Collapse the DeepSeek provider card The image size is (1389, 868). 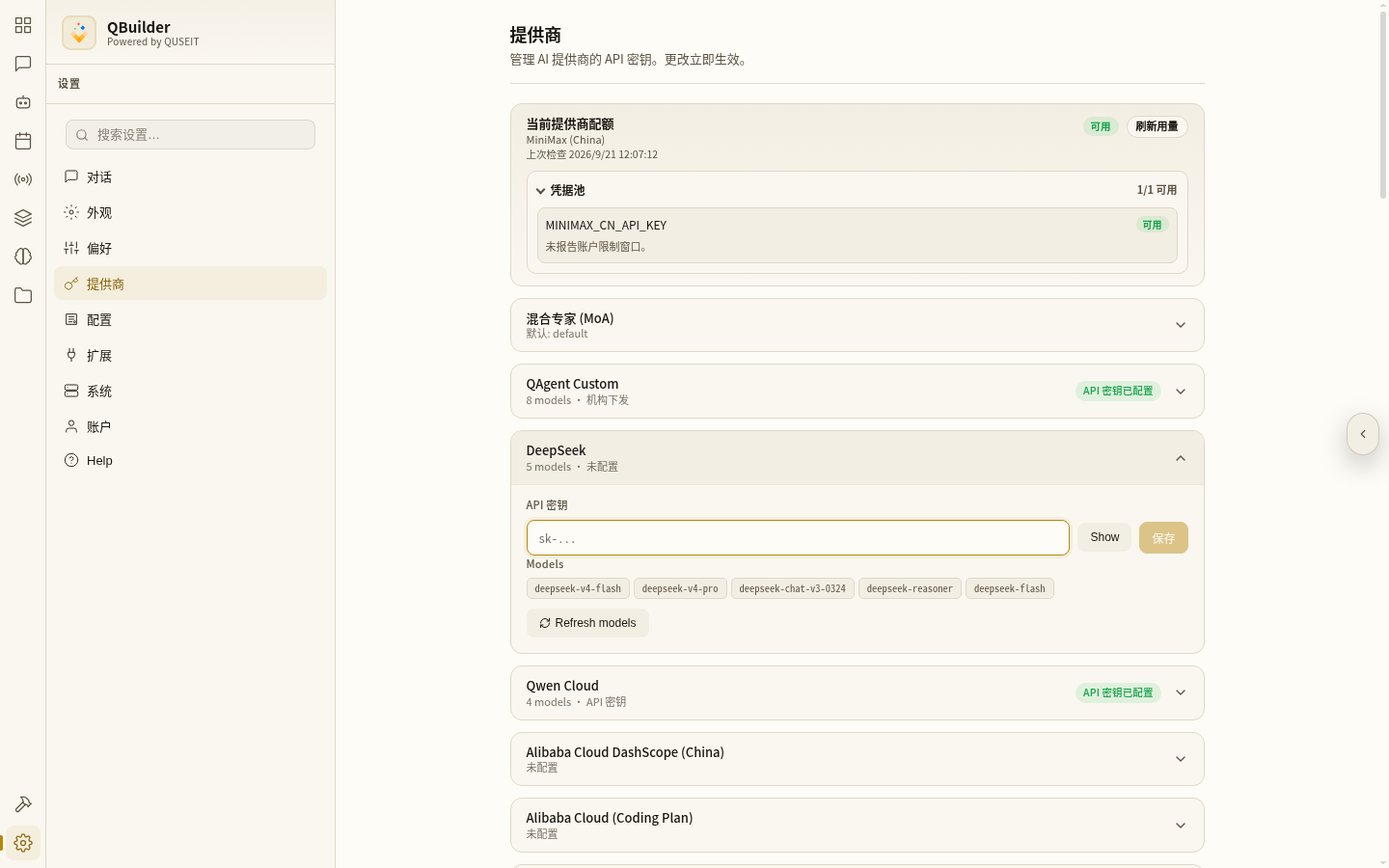[x=857, y=458]
